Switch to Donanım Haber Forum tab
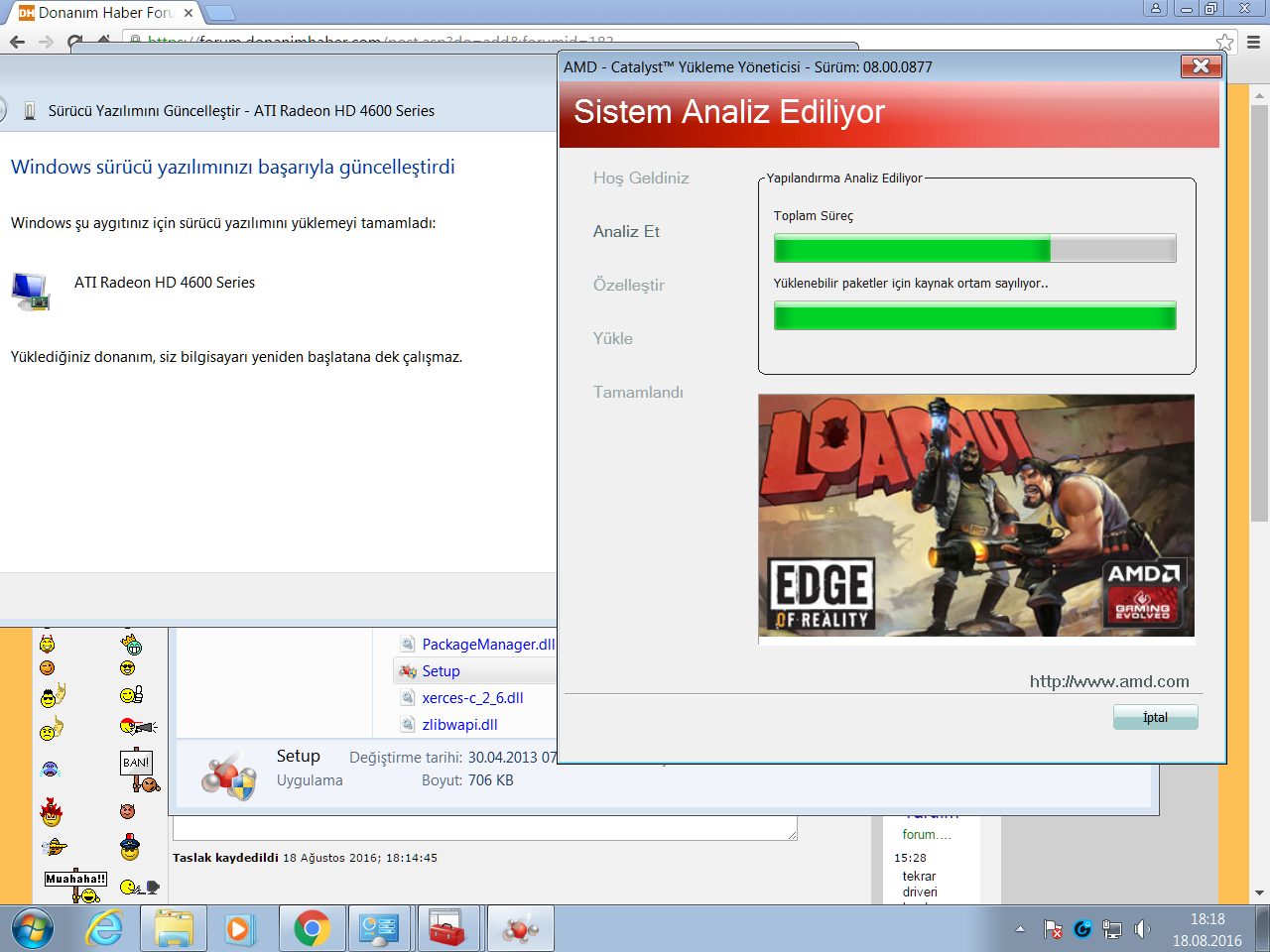The height and width of the screenshot is (952, 1270). point(105,13)
